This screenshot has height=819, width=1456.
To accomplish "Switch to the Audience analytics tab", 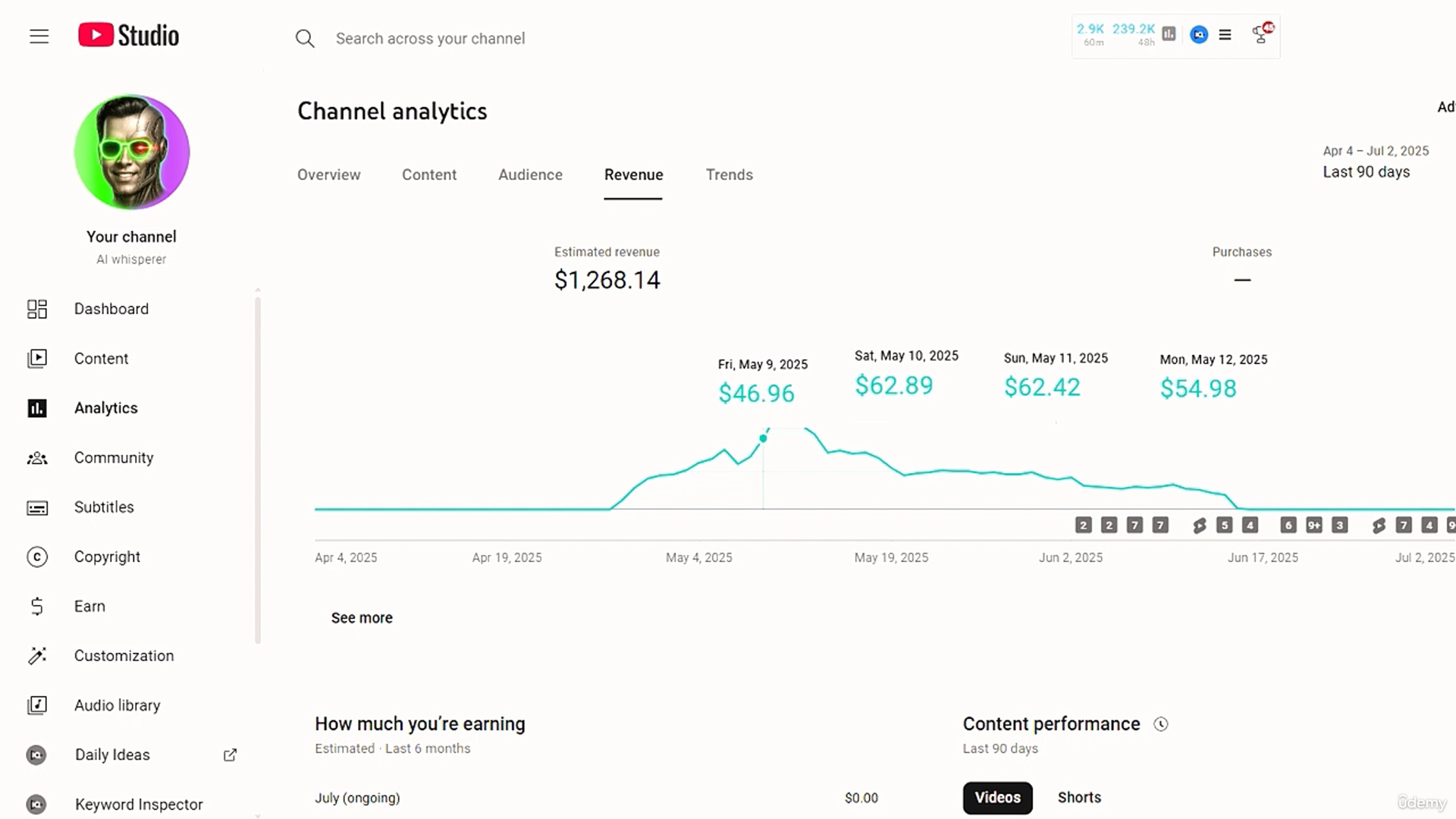I will [530, 174].
